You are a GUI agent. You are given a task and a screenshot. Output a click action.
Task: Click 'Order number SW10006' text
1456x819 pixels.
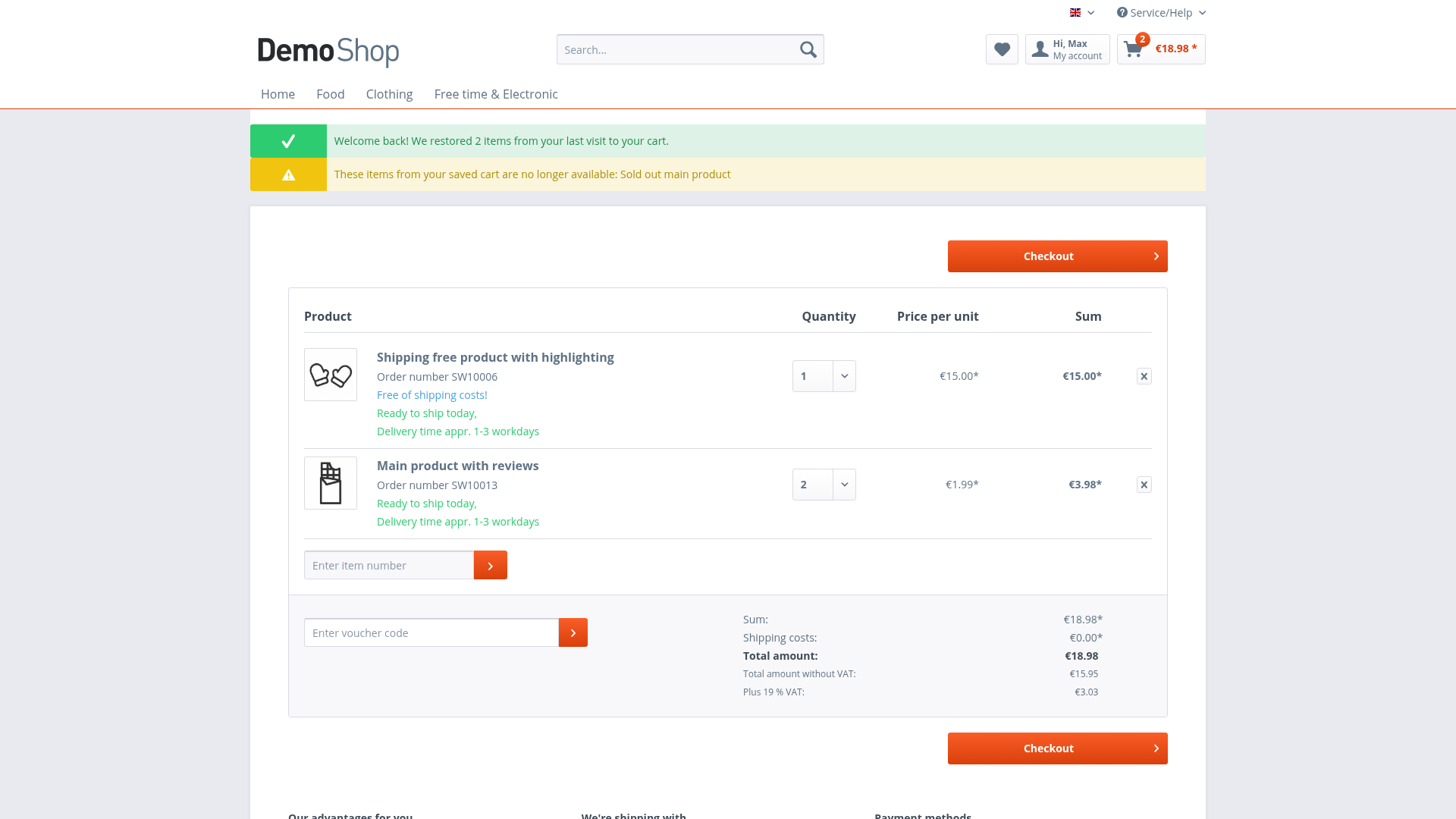[437, 377]
